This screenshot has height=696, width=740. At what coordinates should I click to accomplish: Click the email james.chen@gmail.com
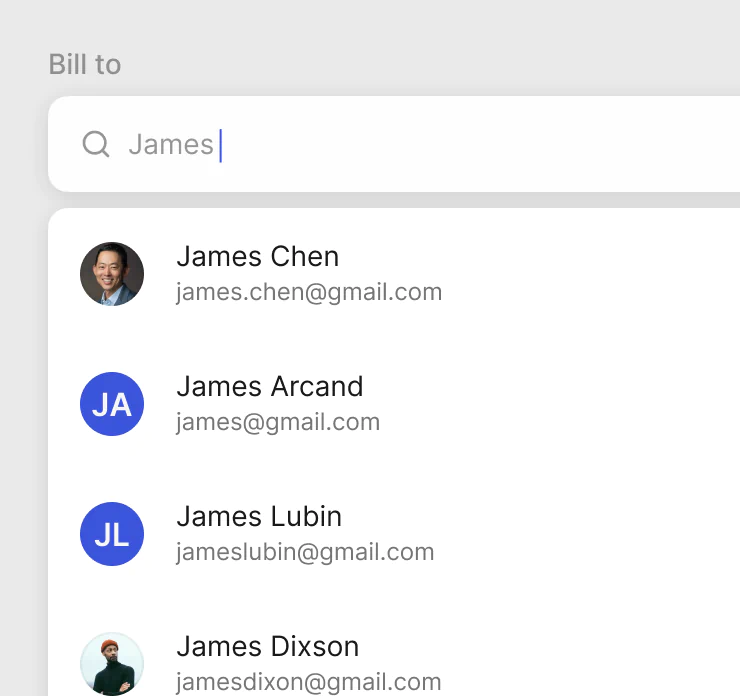(x=309, y=292)
